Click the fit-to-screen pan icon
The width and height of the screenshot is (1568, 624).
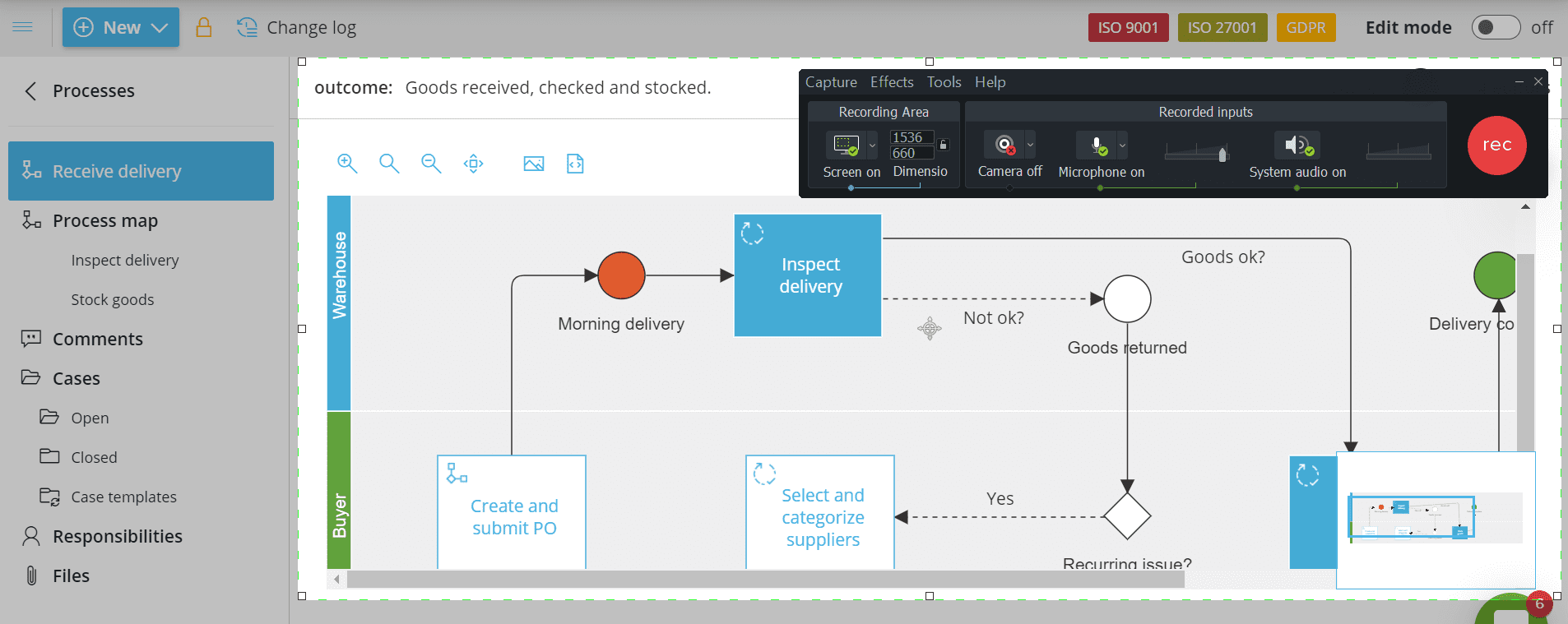coord(473,164)
